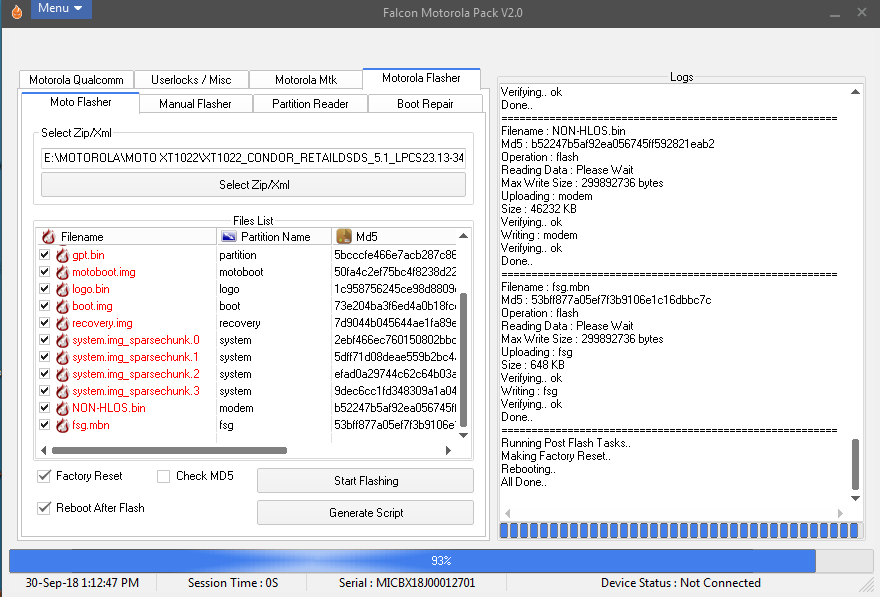The width and height of the screenshot is (880, 597).
Task: Click the 'modem' partition name cell
Action: point(236,408)
